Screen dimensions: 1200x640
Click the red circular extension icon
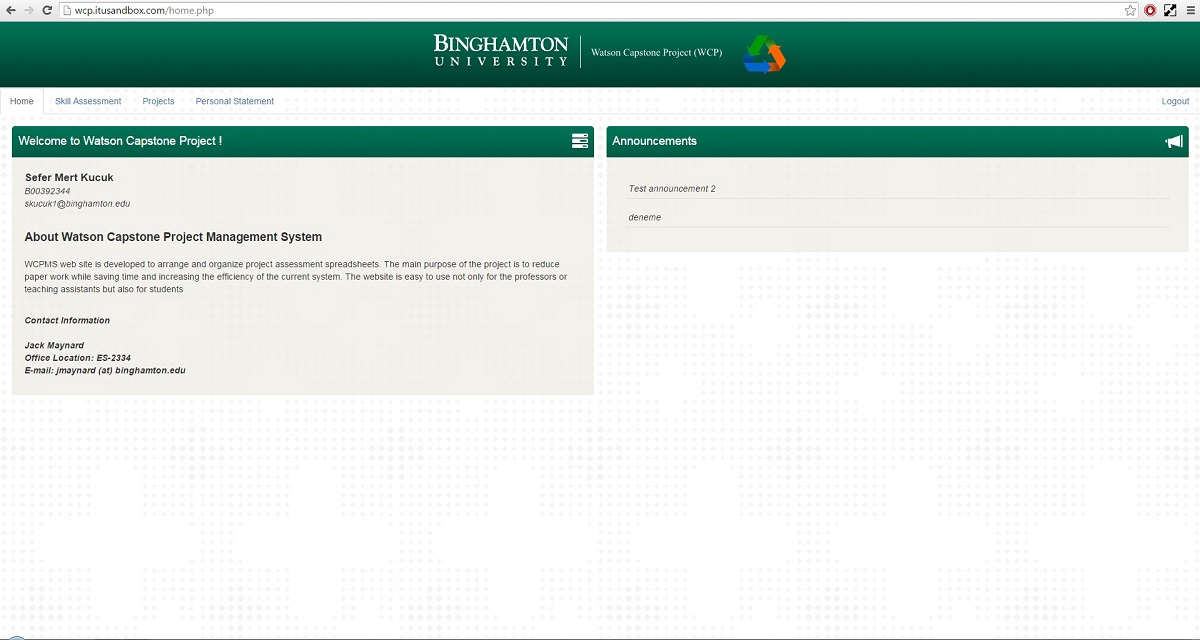[x=1150, y=10]
